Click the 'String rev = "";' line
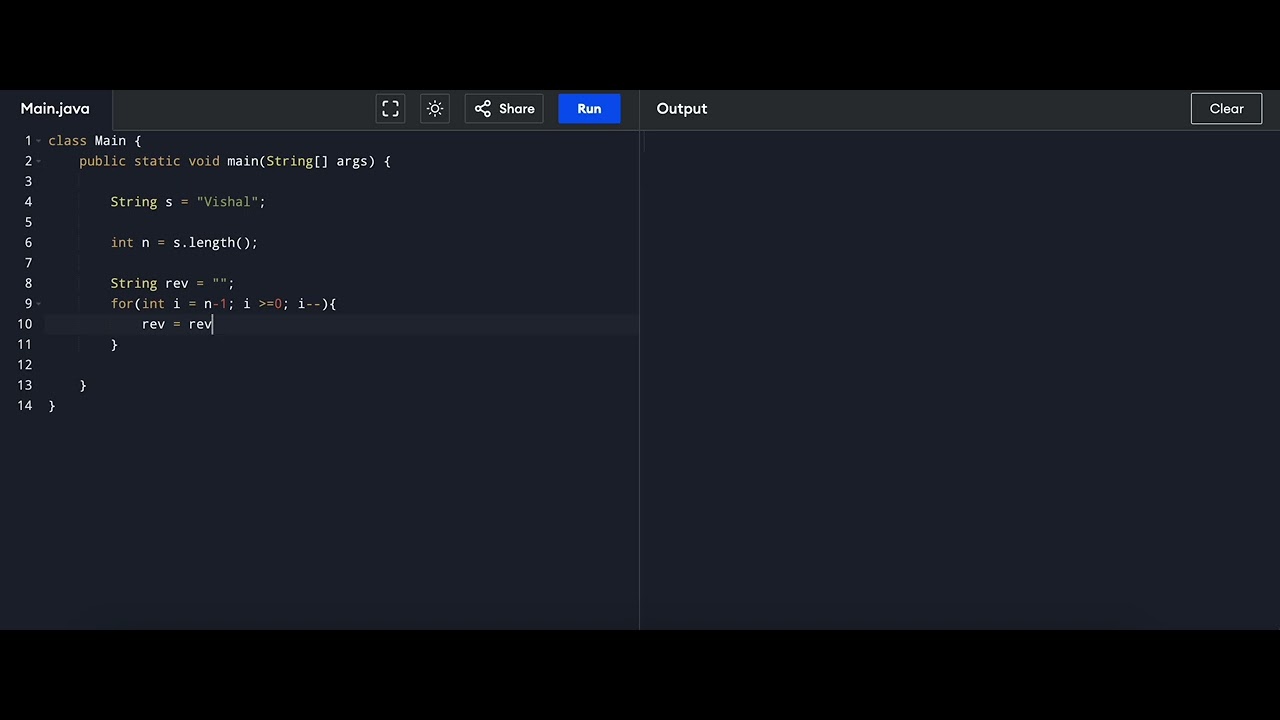 pos(172,284)
